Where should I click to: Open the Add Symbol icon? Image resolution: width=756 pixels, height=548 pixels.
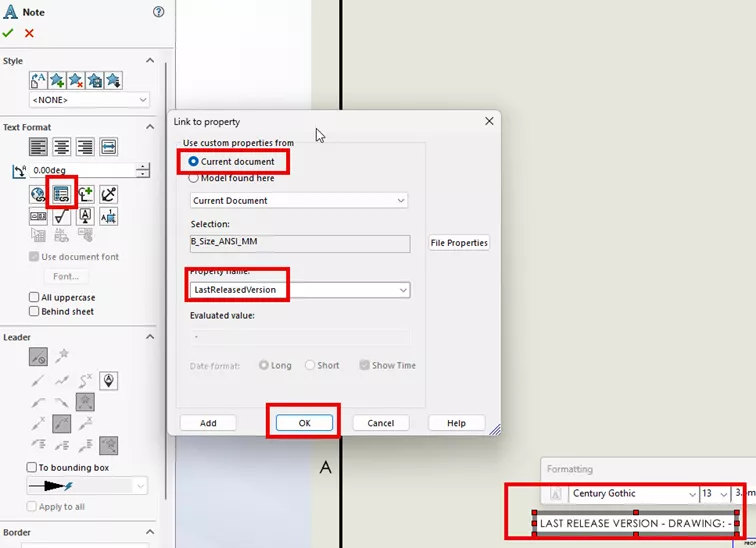(85, 194)
